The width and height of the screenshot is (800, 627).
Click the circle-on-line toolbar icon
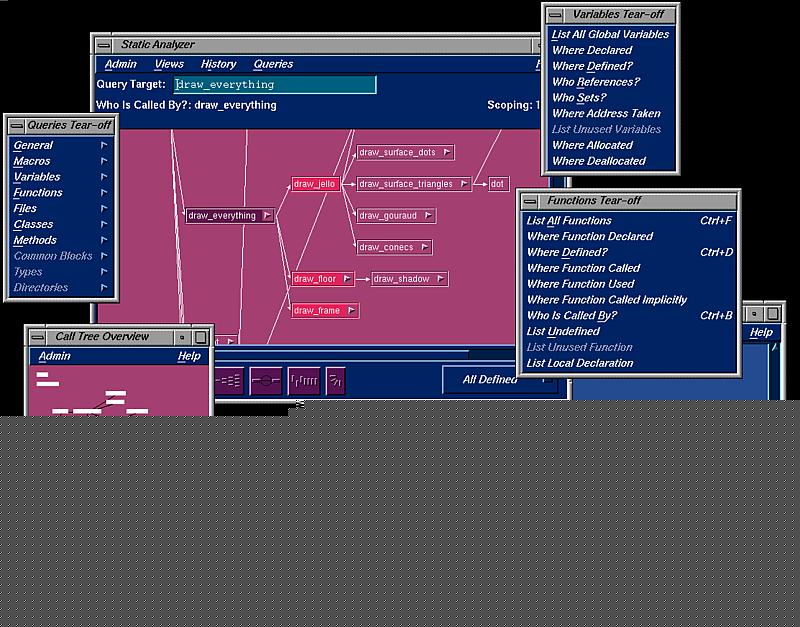[x=266, y=381]
